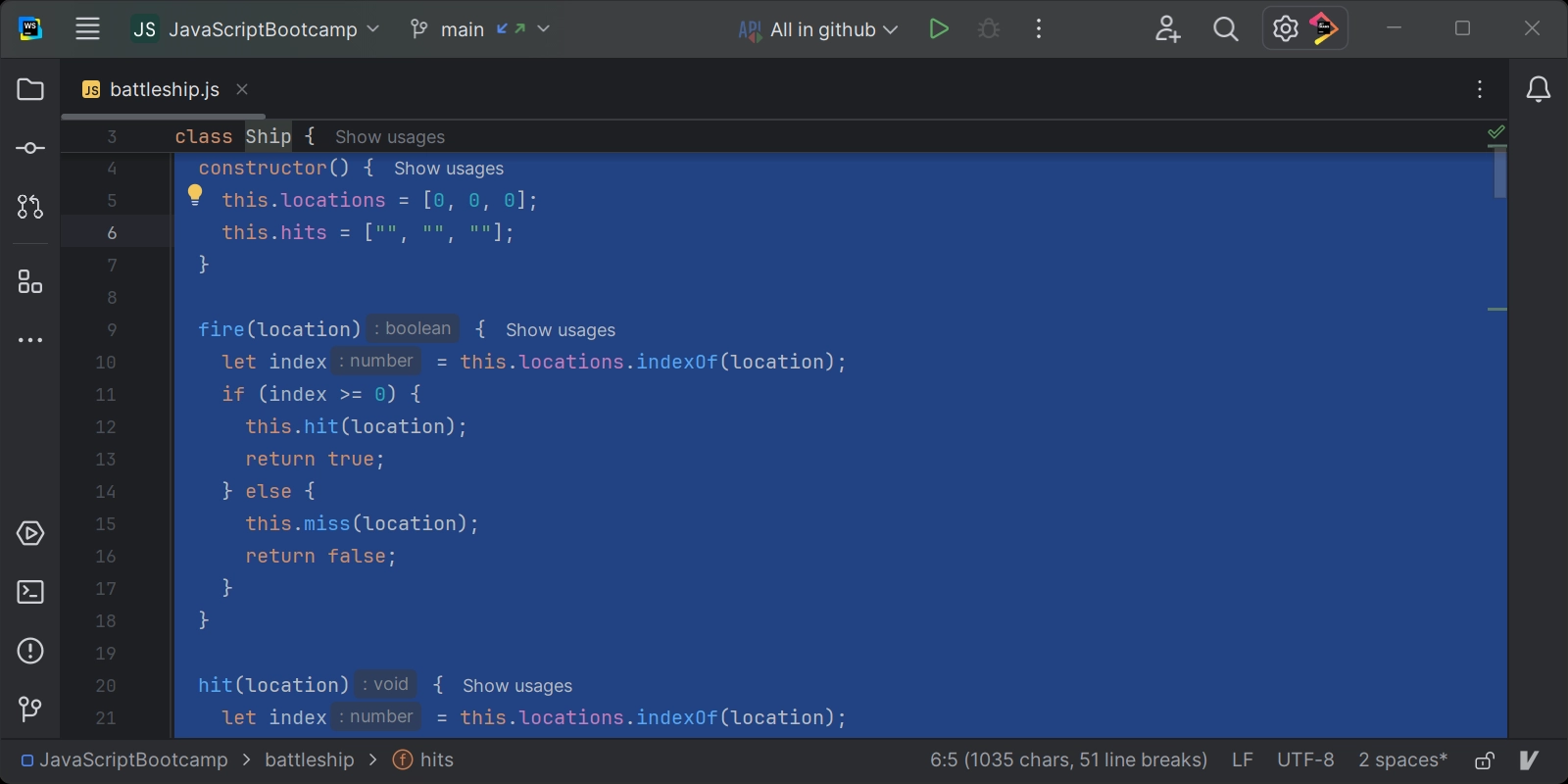The width and height of the screenshot is (1568, 784).
Task: Click the editor vertical scrollbar thumb
Action: click(1500, 172)
